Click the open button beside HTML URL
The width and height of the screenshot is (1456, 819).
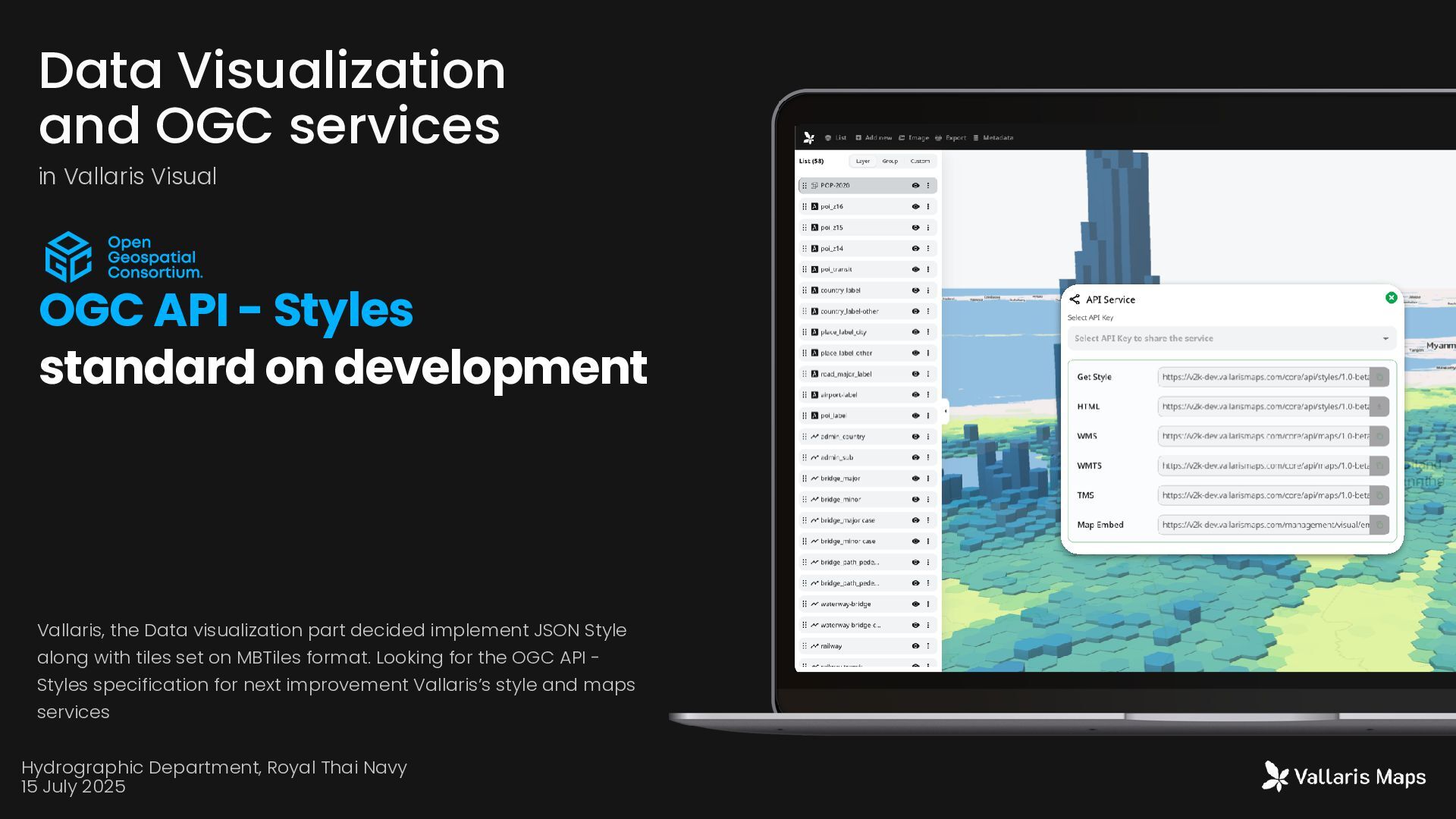click(x=1379, y=406)
